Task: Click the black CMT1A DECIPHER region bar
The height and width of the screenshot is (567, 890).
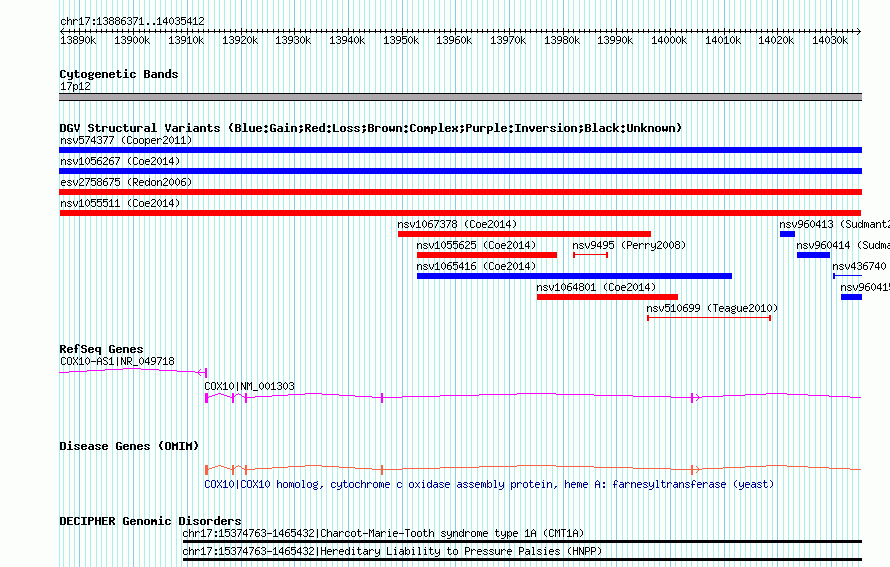Action: point(522,542)
